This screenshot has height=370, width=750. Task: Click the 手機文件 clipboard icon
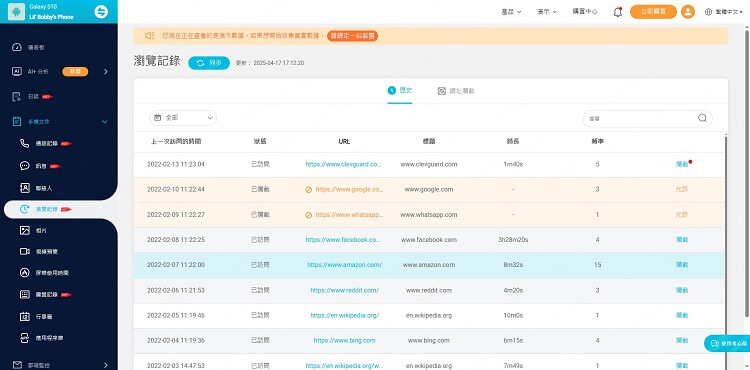point(17,121)
